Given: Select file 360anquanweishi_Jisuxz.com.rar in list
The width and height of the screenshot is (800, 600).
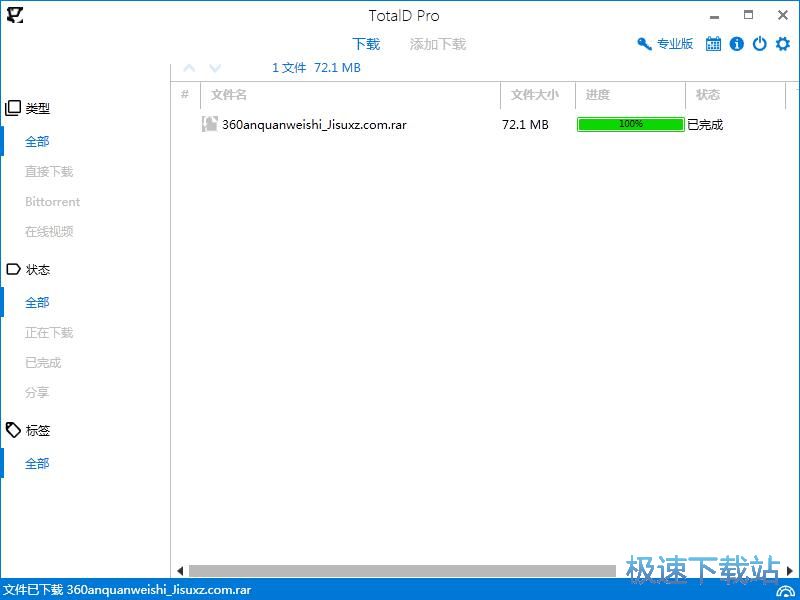Looking at the screenshot, I should point(314,124).
